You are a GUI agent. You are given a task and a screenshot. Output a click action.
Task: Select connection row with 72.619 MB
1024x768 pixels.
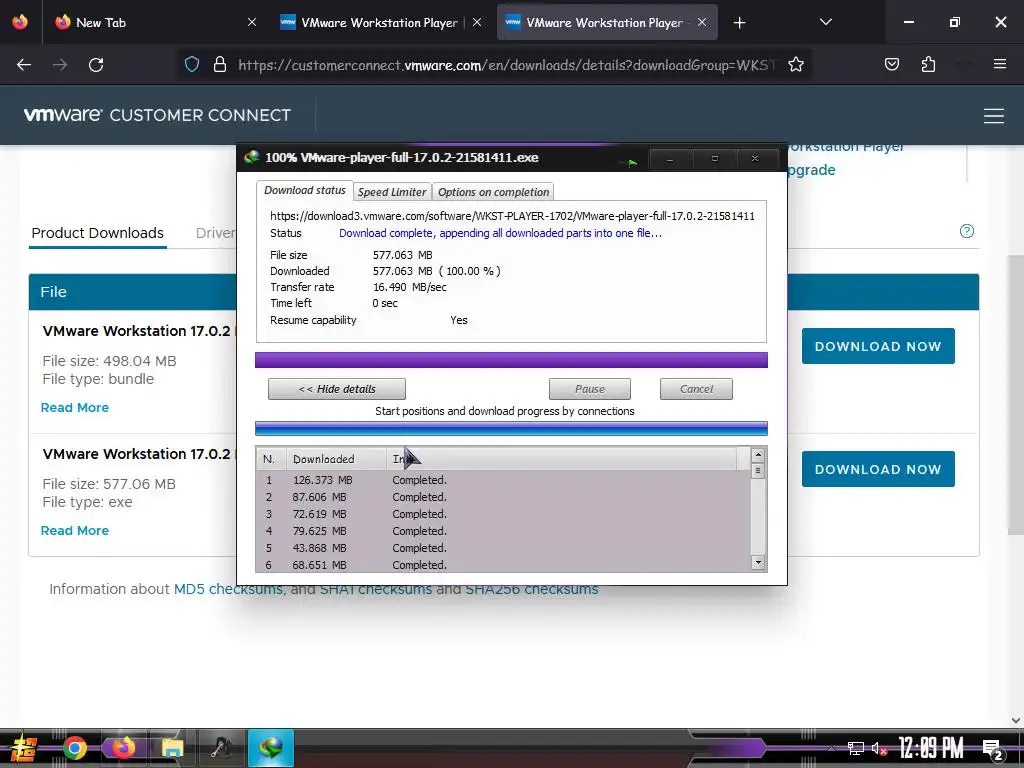[x=503, y=514]
